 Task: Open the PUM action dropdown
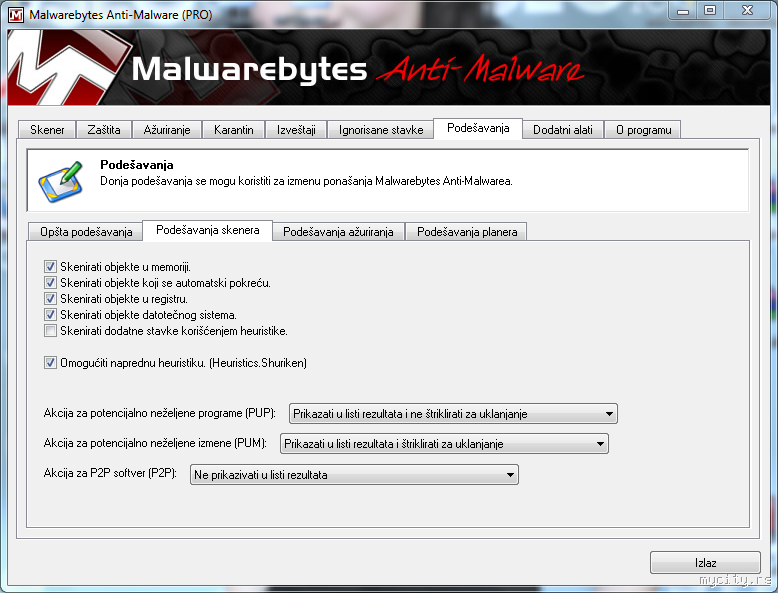point(444,444)
